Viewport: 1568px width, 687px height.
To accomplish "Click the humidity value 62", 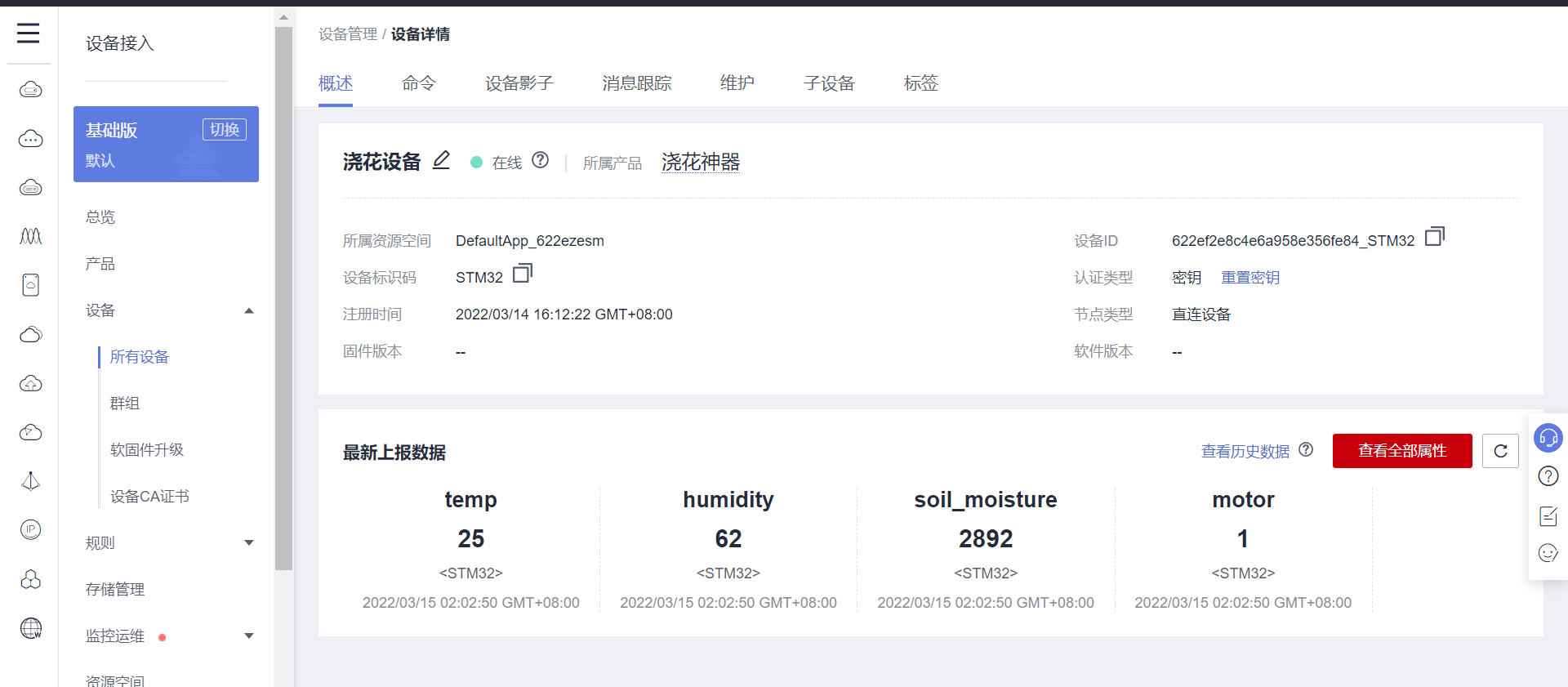I will pyautogui.click(x=728, y=538).
